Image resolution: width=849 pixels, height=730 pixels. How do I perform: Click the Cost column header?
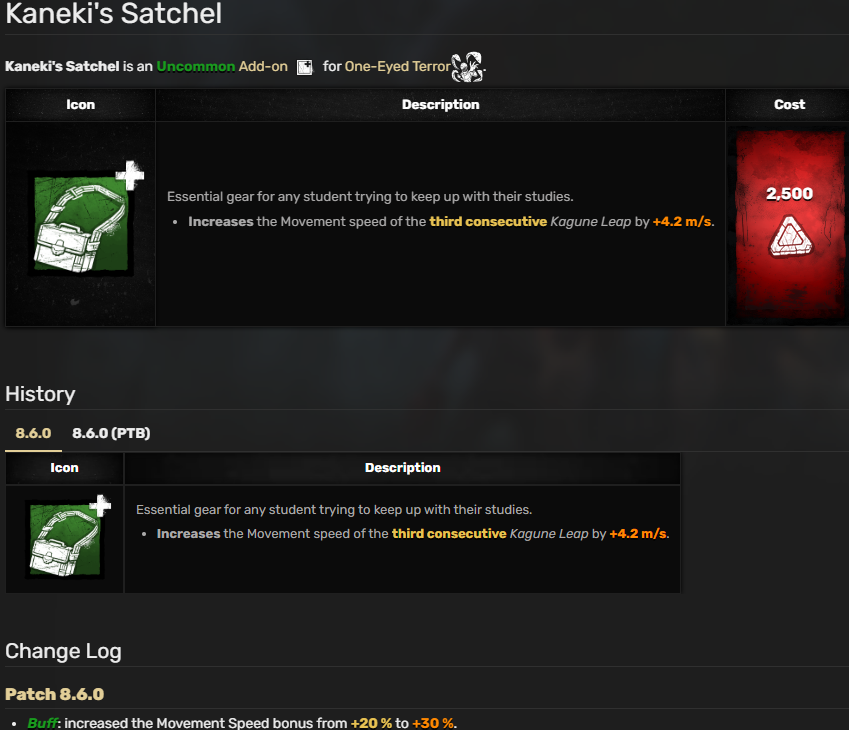pos(789,105)
